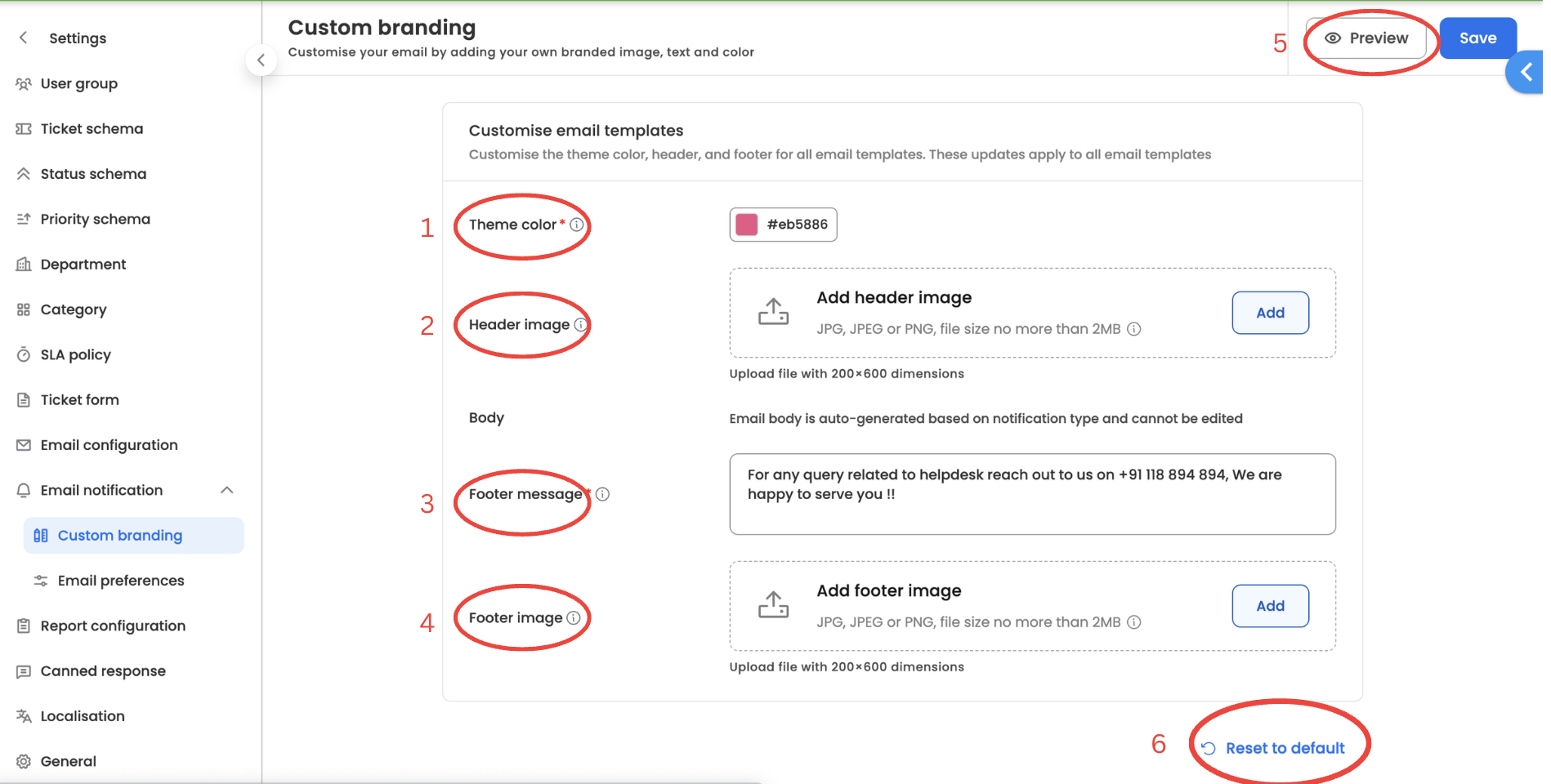Select Custom branding menu item

point(133,536)
